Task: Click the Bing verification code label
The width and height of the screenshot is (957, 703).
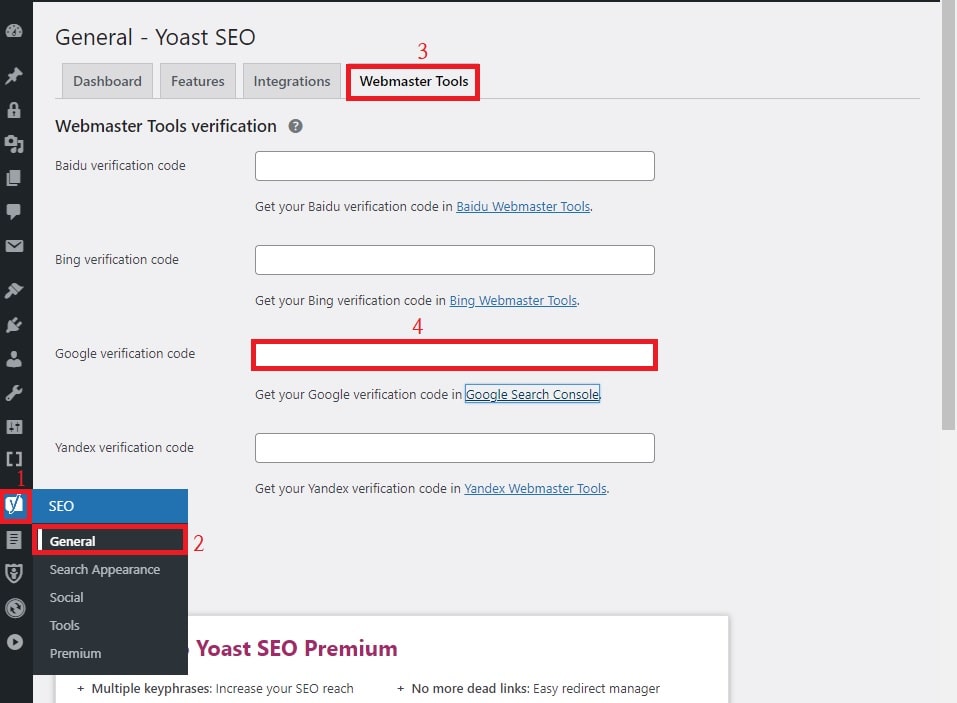Action: (x=117, y=259)
